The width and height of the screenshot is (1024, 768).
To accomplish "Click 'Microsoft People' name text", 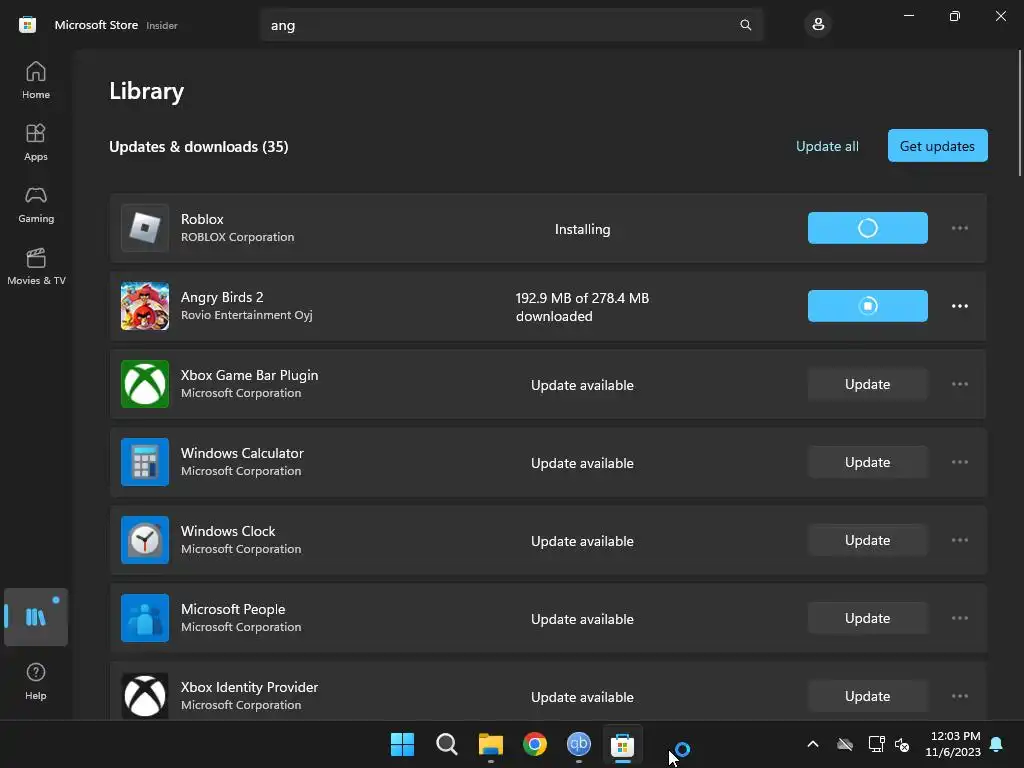I will (x=232, y=609).
